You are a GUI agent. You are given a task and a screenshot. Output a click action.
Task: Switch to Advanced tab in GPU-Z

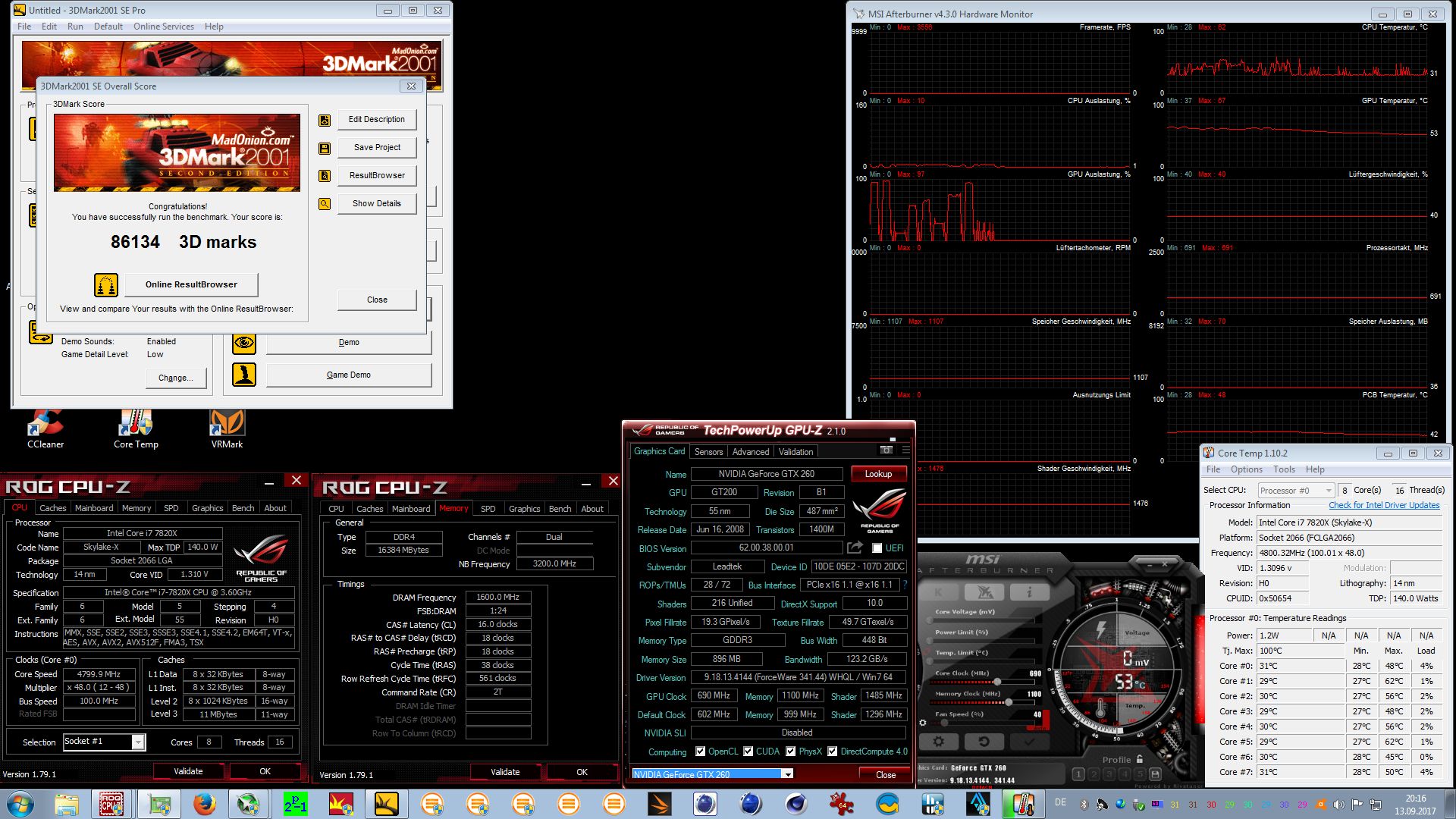(751, 452)
